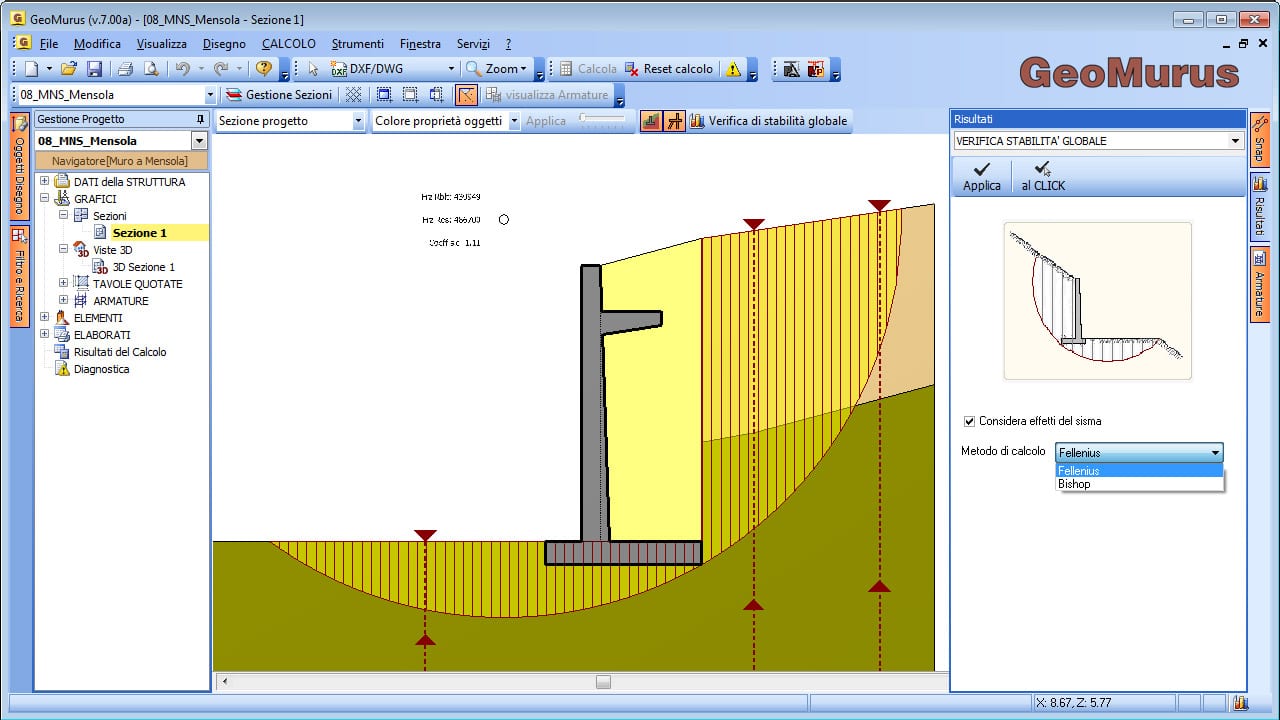Save project with the floppy disk icon
The width and height of the screenshot is (1280, 720).
point(94,69)
